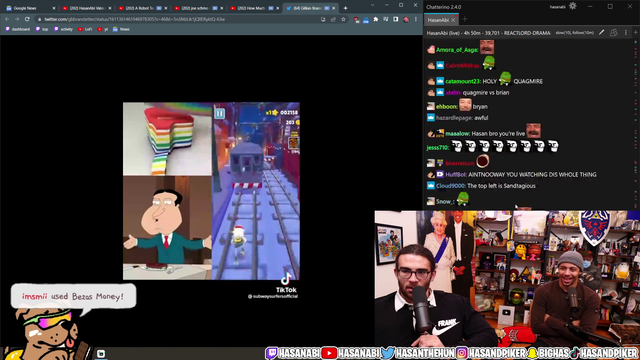Click username catamount23 in chat
Image resolution: width=640 pixels, height=360 pixels.
point(463,81)
